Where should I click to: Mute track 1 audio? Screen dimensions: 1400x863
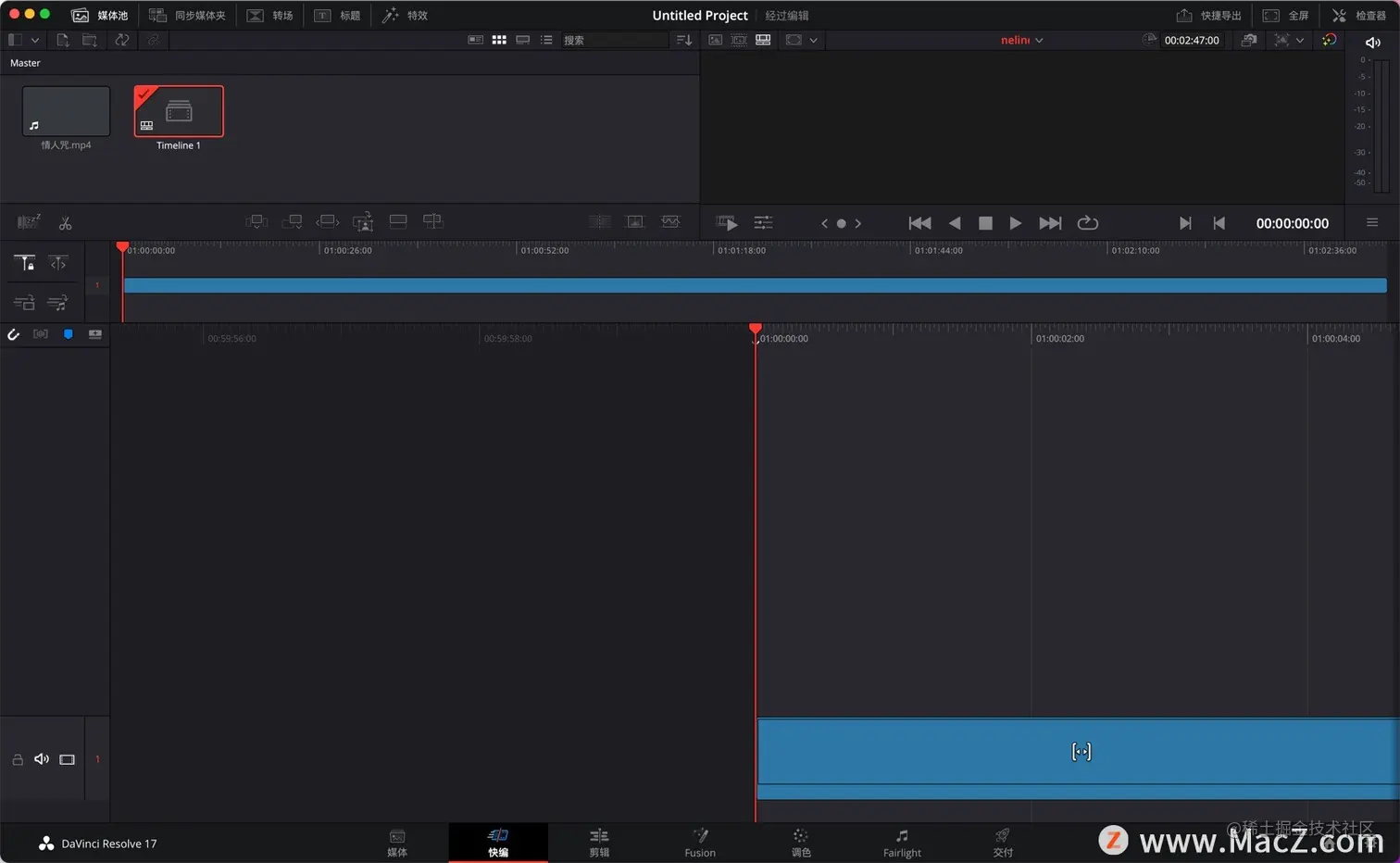[x=42, y=759]
